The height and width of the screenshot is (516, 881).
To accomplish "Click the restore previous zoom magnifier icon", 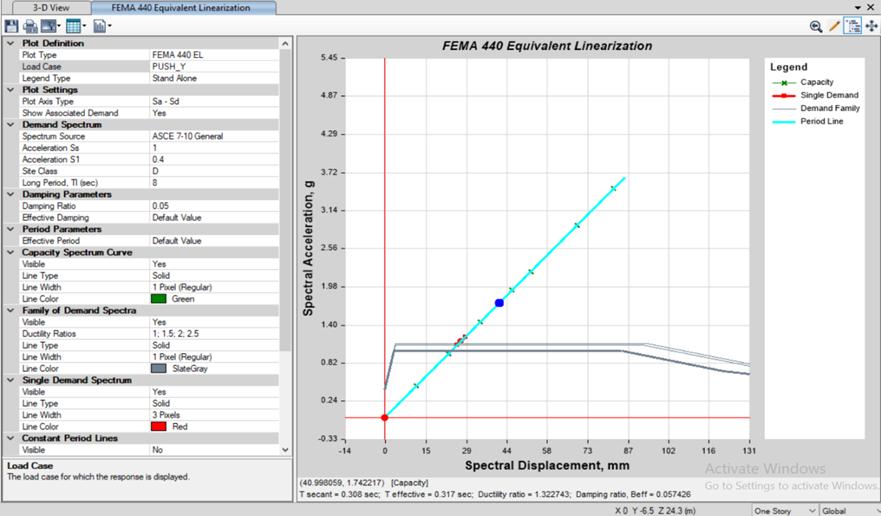I will click(x=816, y=26).
